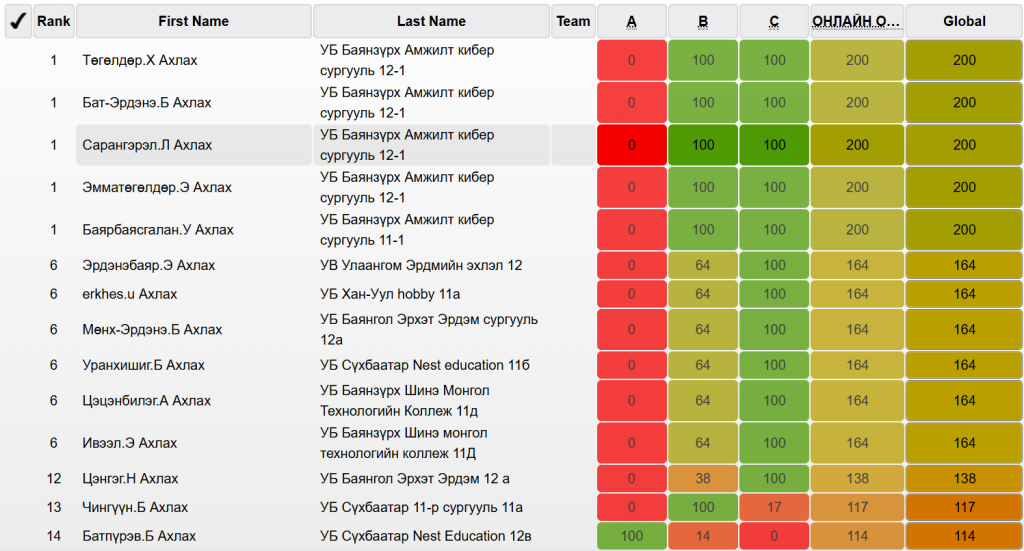Click the Team column header
The width and height of the screenshot is (1024, 551).
point(573,21)
